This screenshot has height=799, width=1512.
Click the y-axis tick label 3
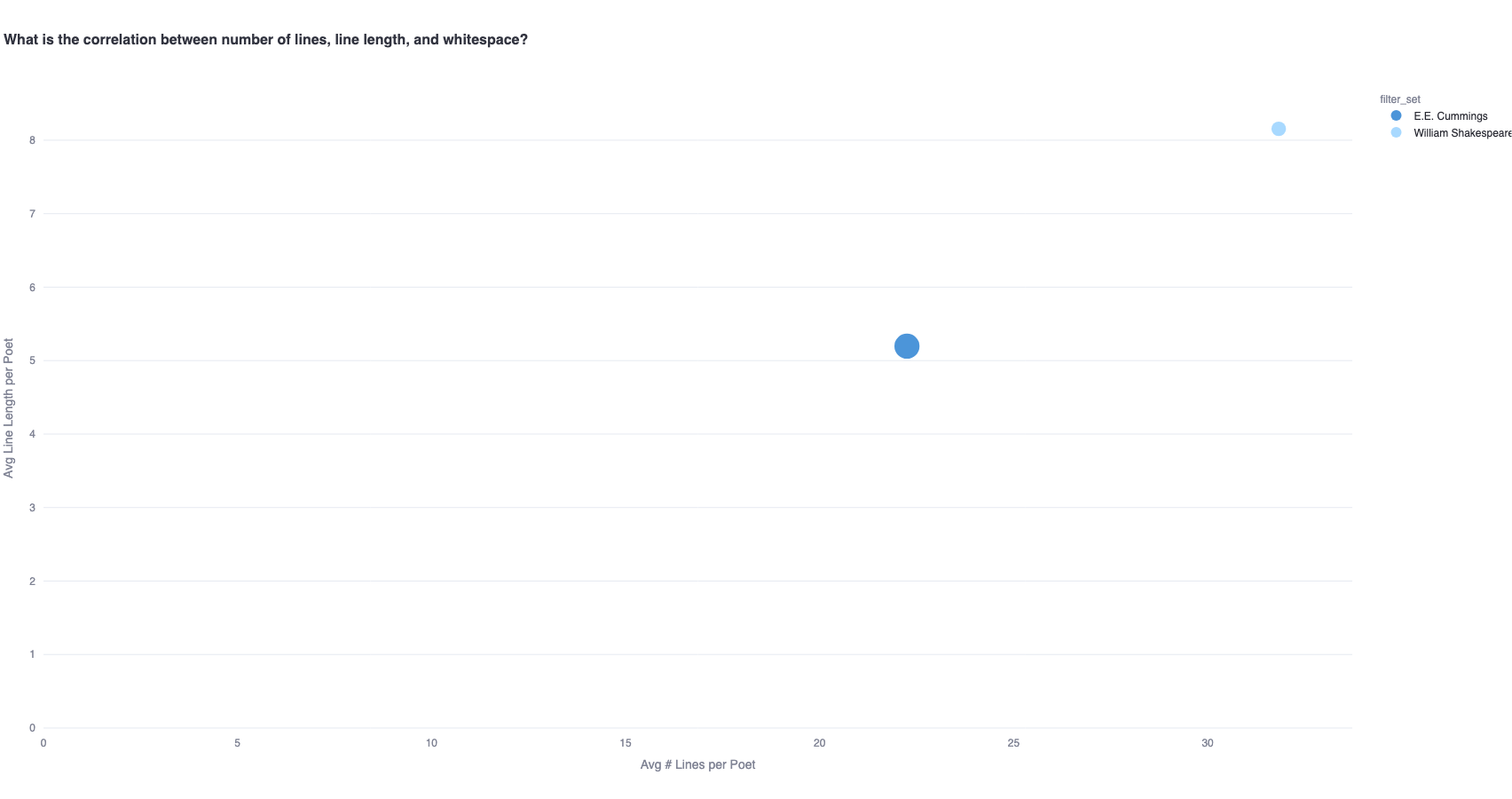(x=32, y=508)
